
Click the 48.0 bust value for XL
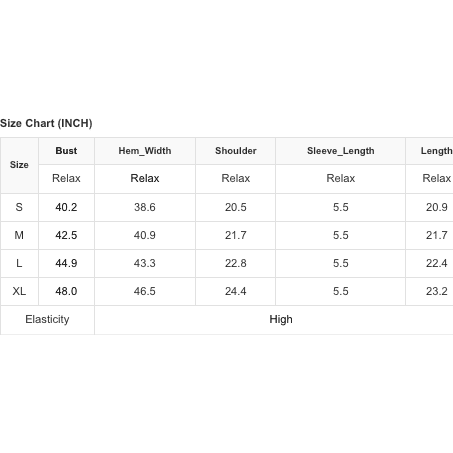[66, 291]
